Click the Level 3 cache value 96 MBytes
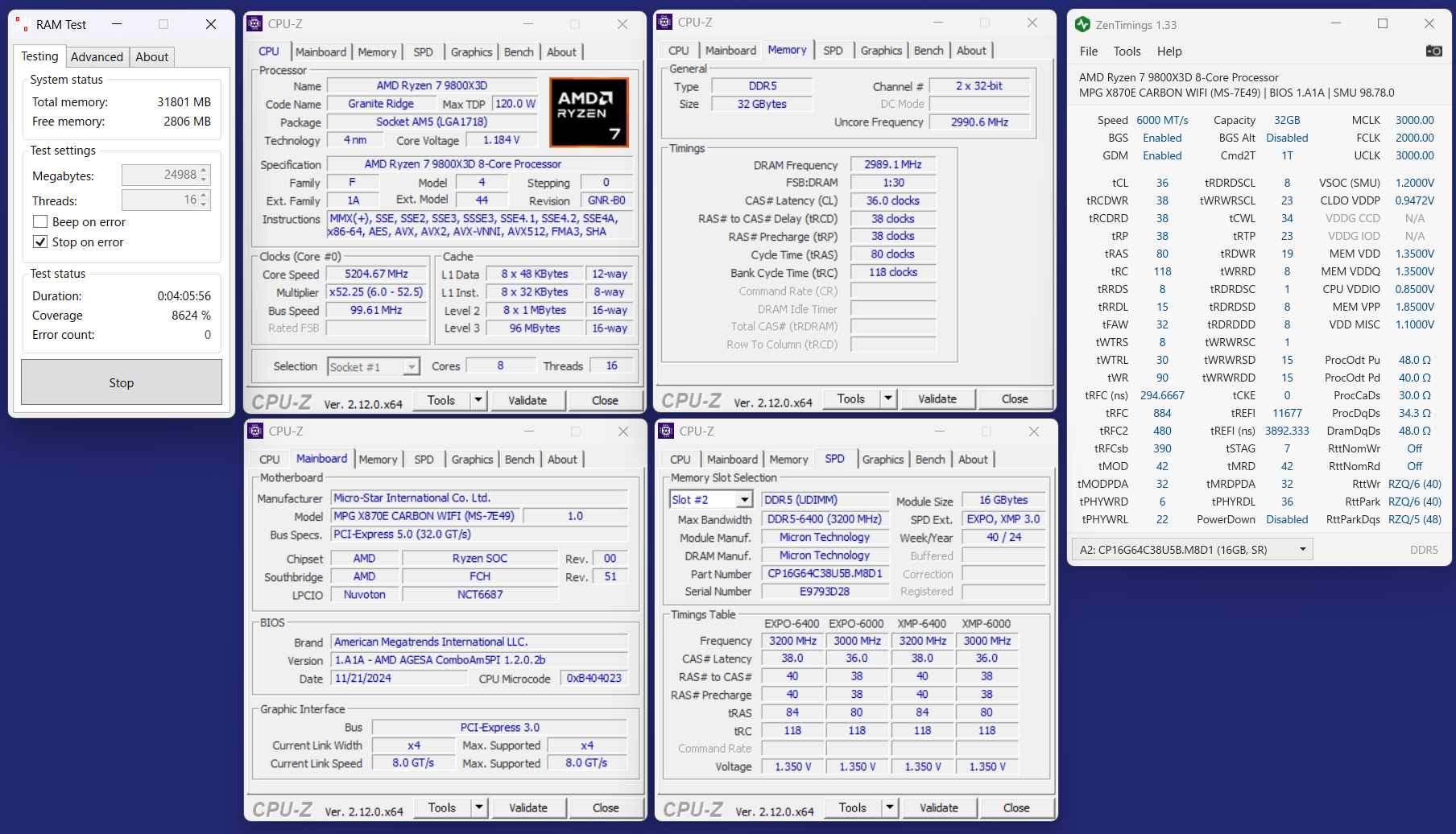This screenshot has height=834, width=1456. 534,328
